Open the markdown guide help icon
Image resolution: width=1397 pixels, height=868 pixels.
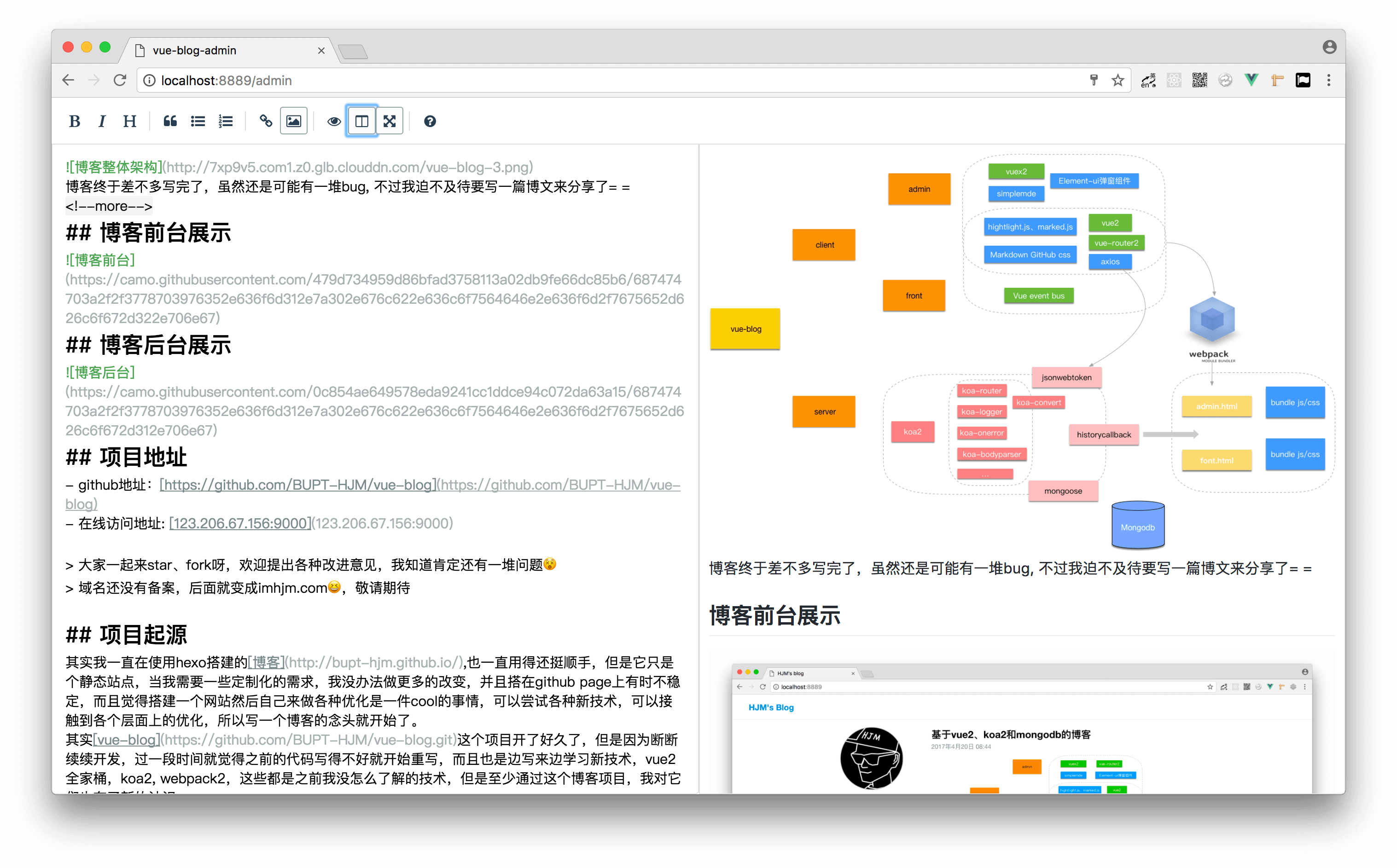[x=430, y=121]
